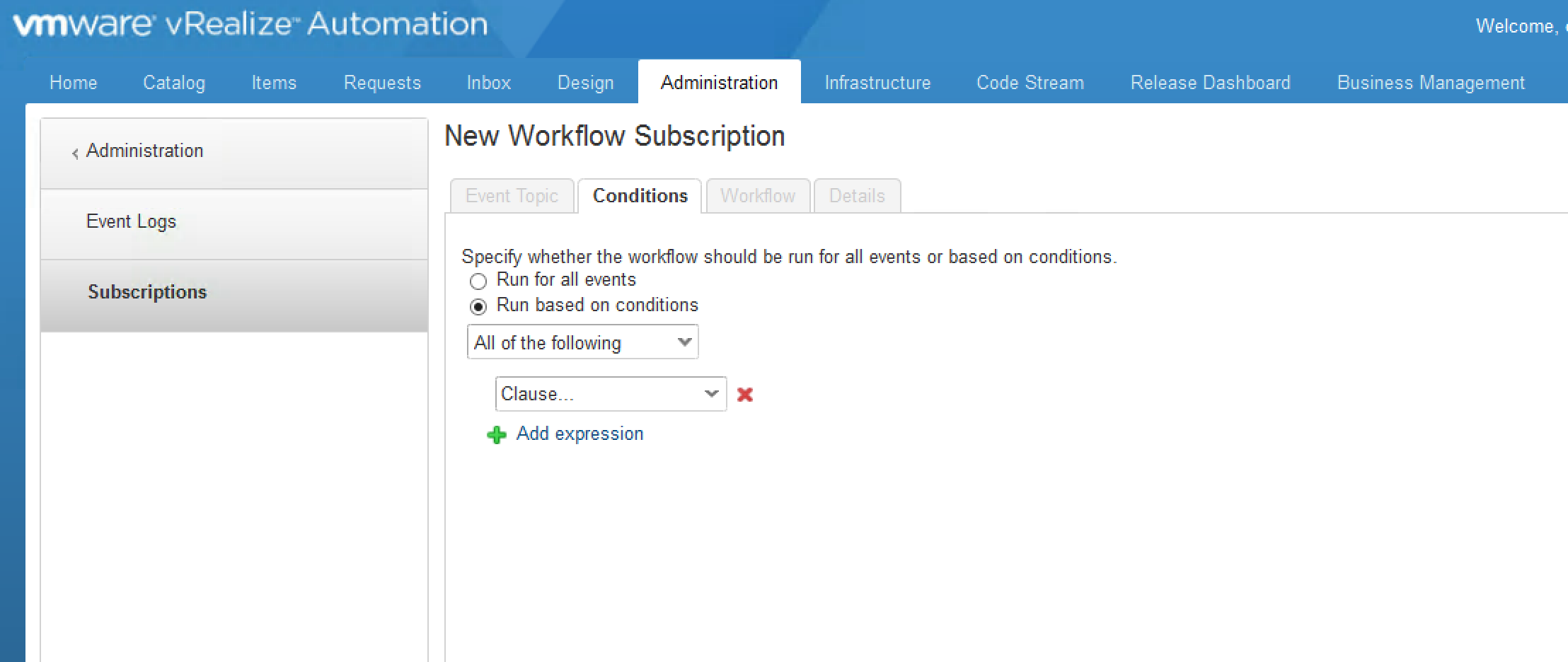This screenshot has height=662, width=1568.
Task: Open the Business Management tab
Action: point(1431,83)
